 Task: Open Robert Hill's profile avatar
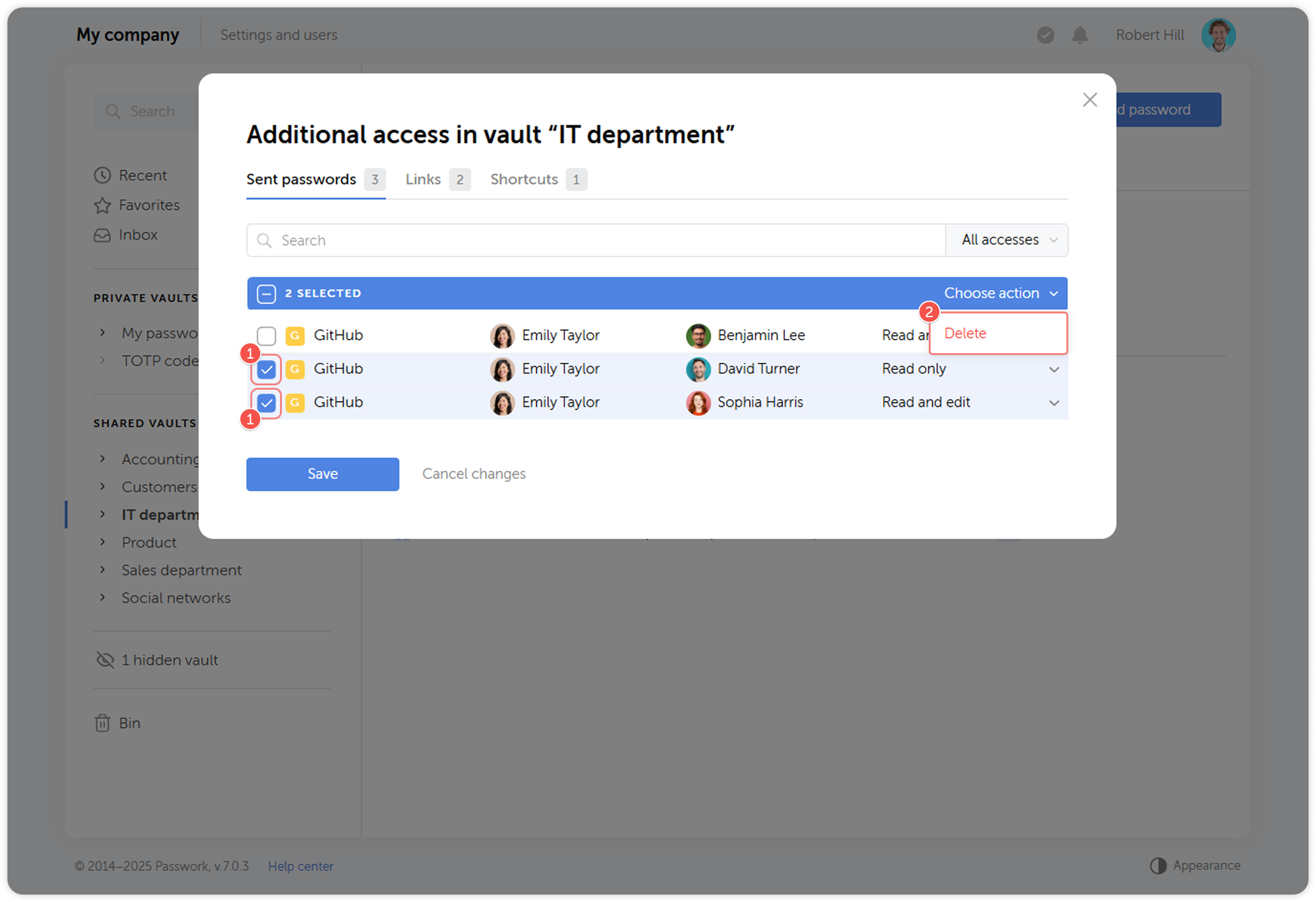pyautogui.click(x=1218, y=35)
